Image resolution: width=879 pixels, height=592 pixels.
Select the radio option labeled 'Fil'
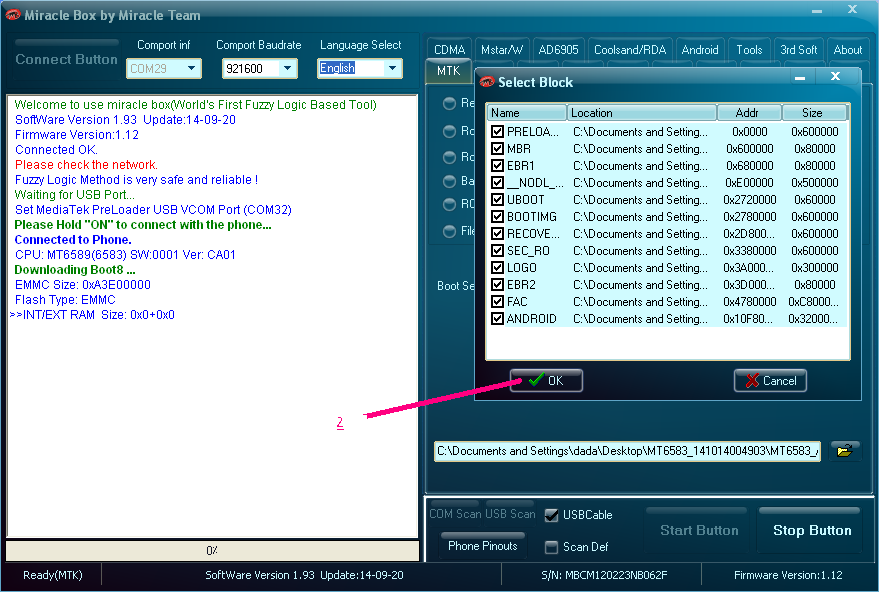click(x=449, y=231)
